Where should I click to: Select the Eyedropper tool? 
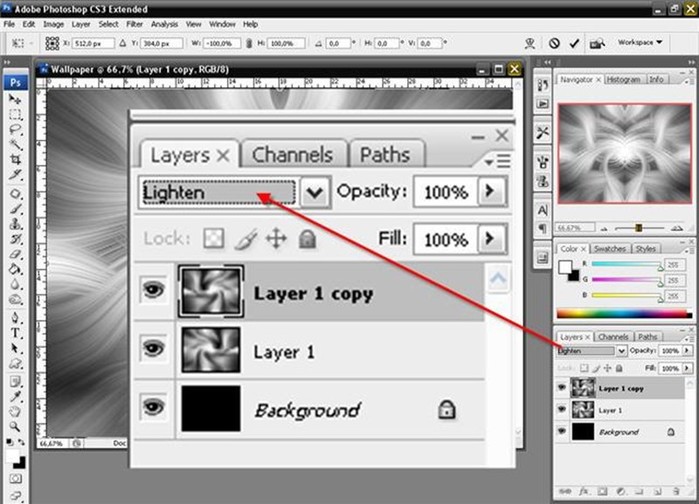(x=15, y=396)
